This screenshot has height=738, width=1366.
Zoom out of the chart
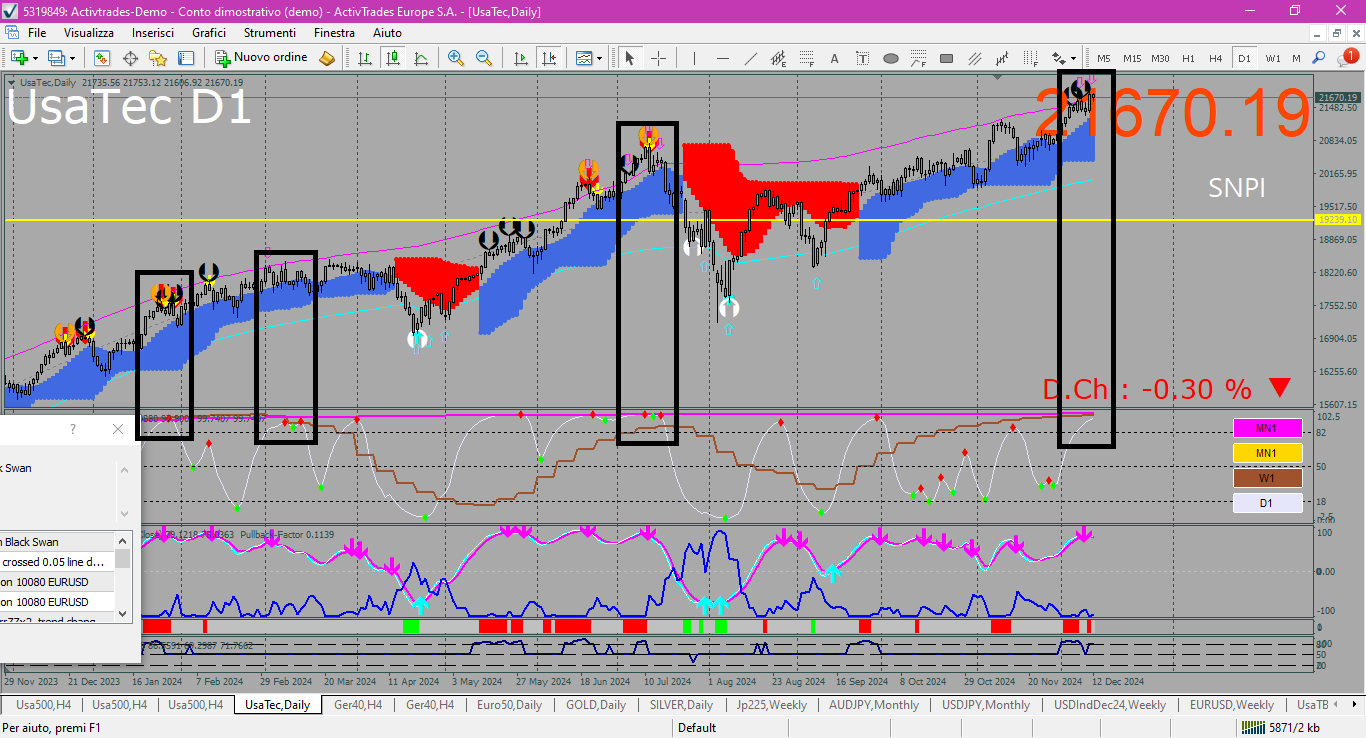[484, 58]
